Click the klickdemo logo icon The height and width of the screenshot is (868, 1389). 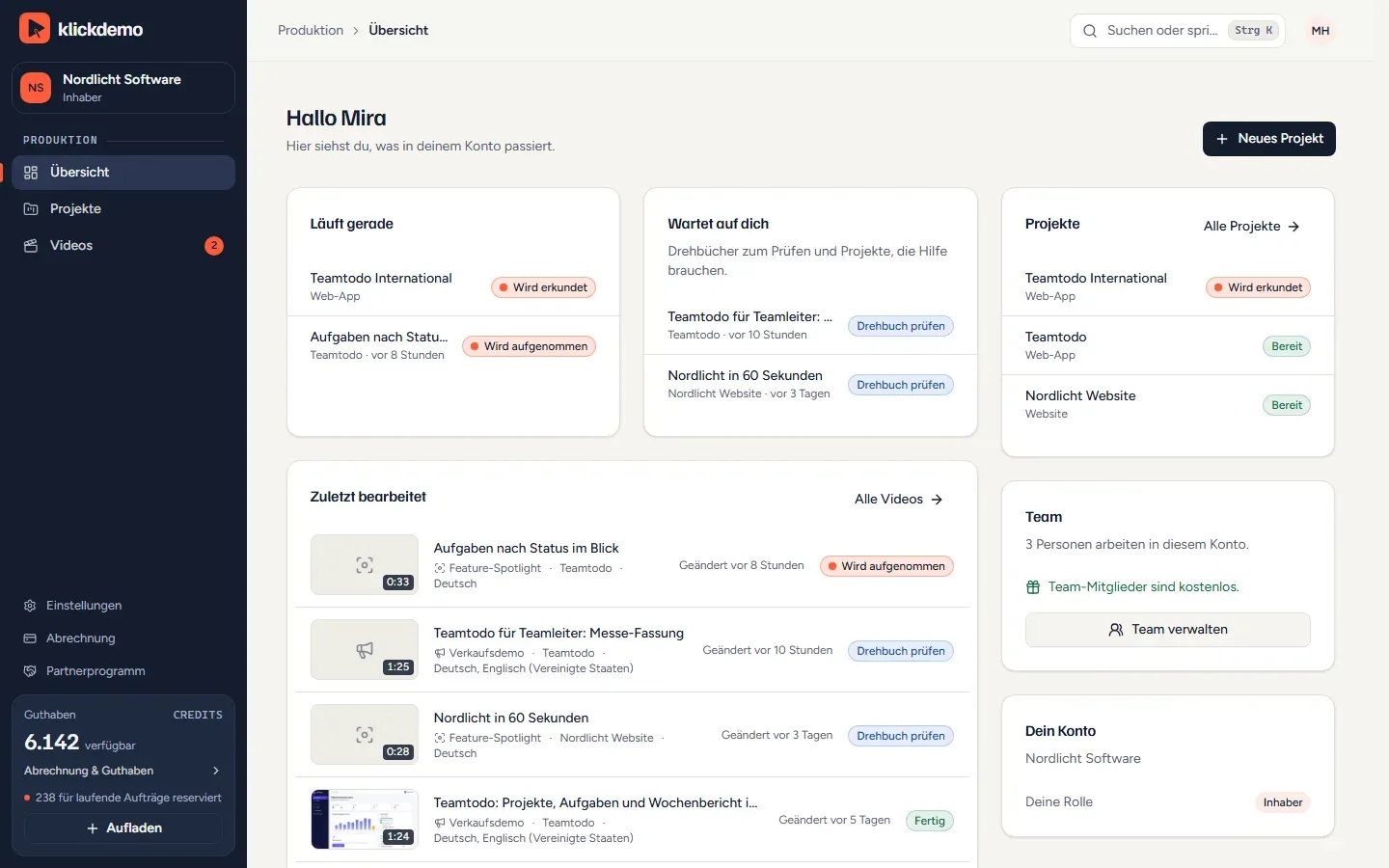[x=35, y=29]
